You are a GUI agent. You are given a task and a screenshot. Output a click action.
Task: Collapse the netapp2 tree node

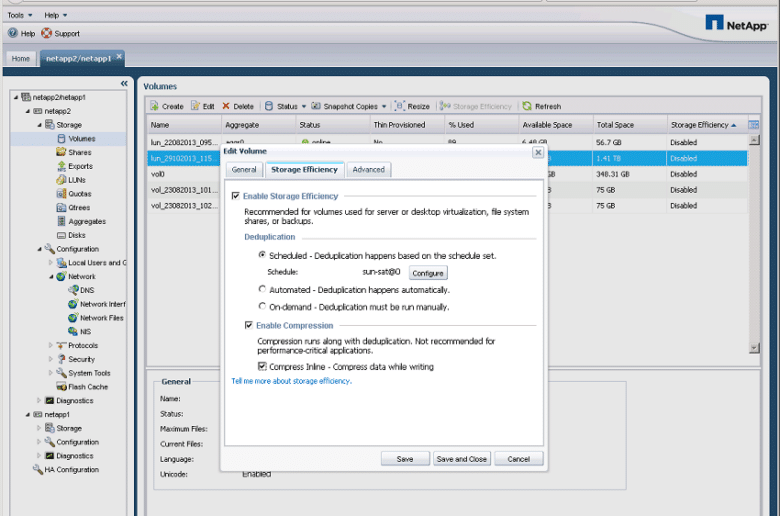[28, 111]
